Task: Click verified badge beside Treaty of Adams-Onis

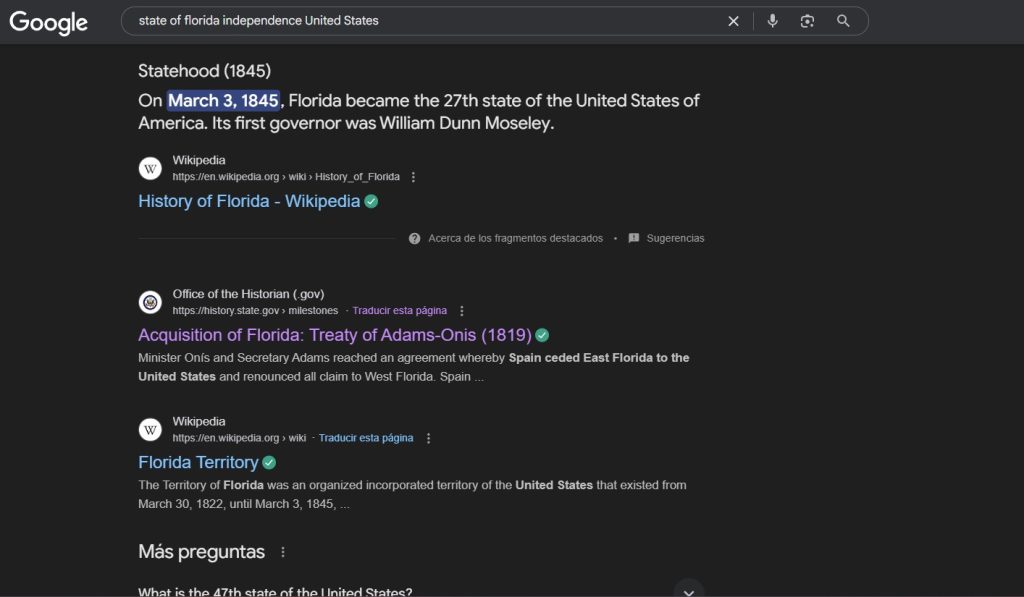Action: tap(542, 335)
